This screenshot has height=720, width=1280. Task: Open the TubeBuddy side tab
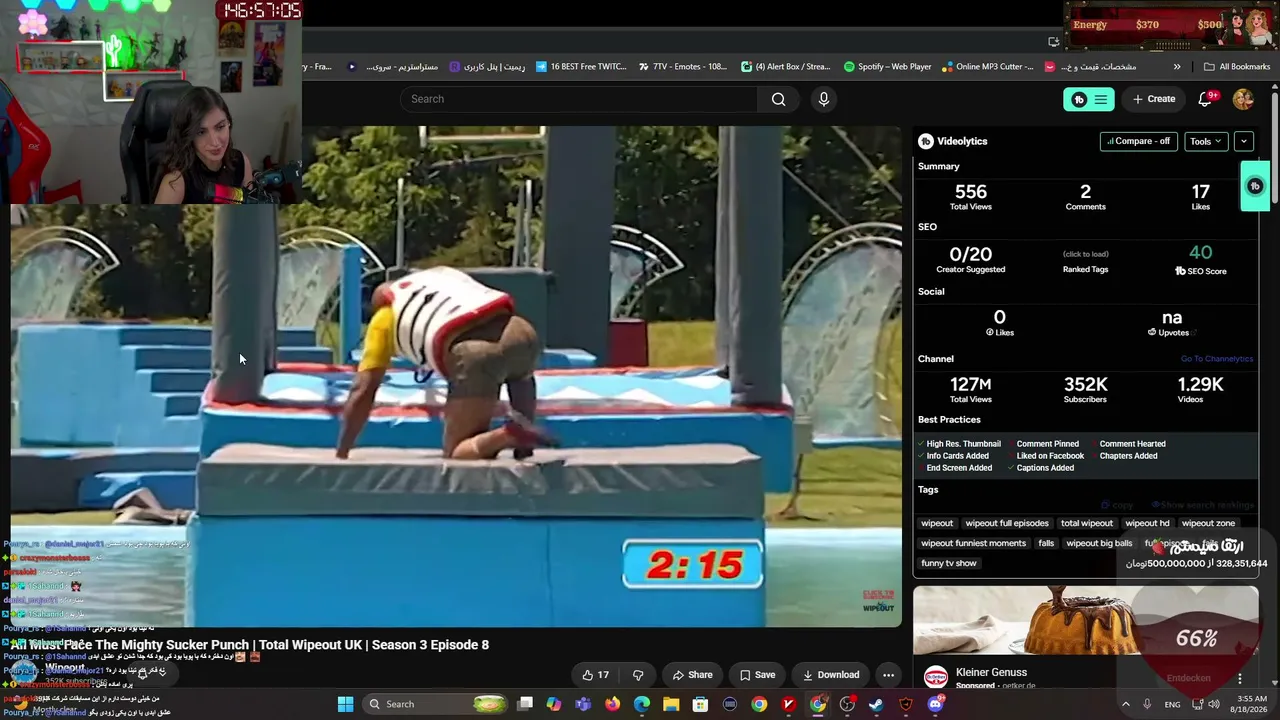click(1255, 186)
